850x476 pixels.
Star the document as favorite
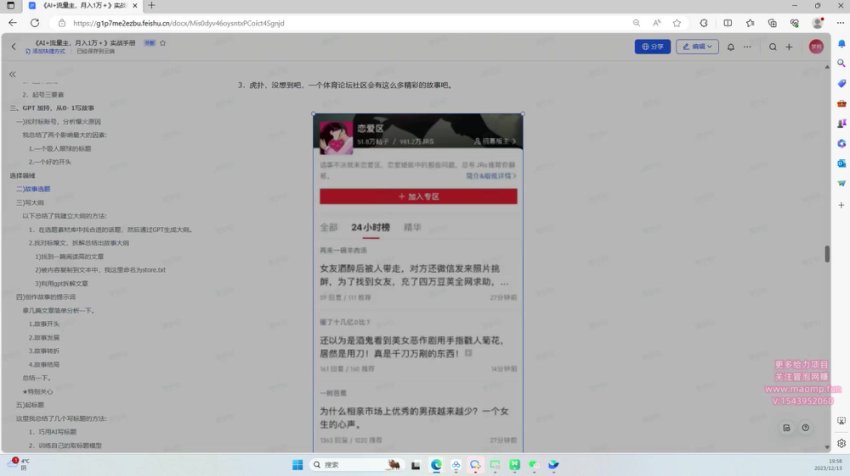click(163, 43)
